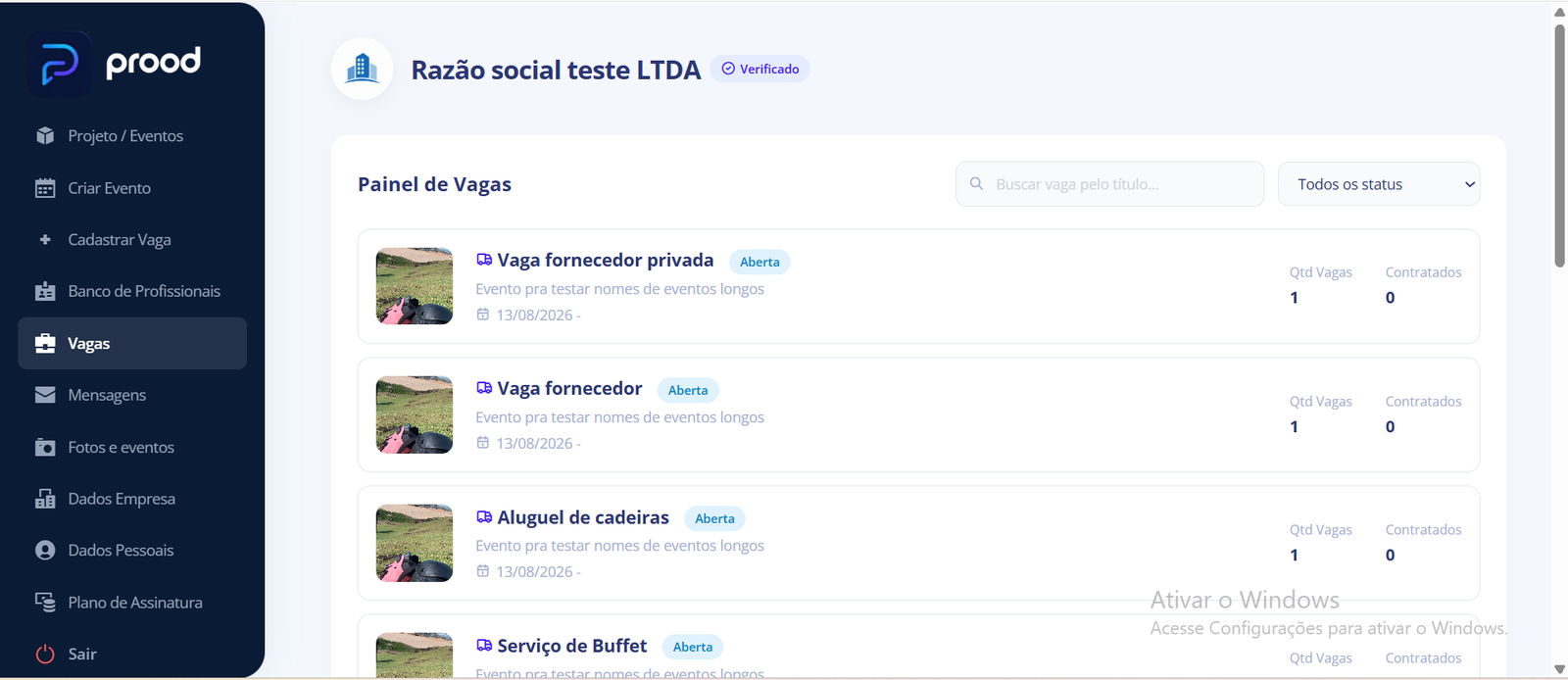The height and width of the screenshot is (680, 1568).
Task: Click Aberta badge on Serviço de Buffet
Action: tap(693, 647)
